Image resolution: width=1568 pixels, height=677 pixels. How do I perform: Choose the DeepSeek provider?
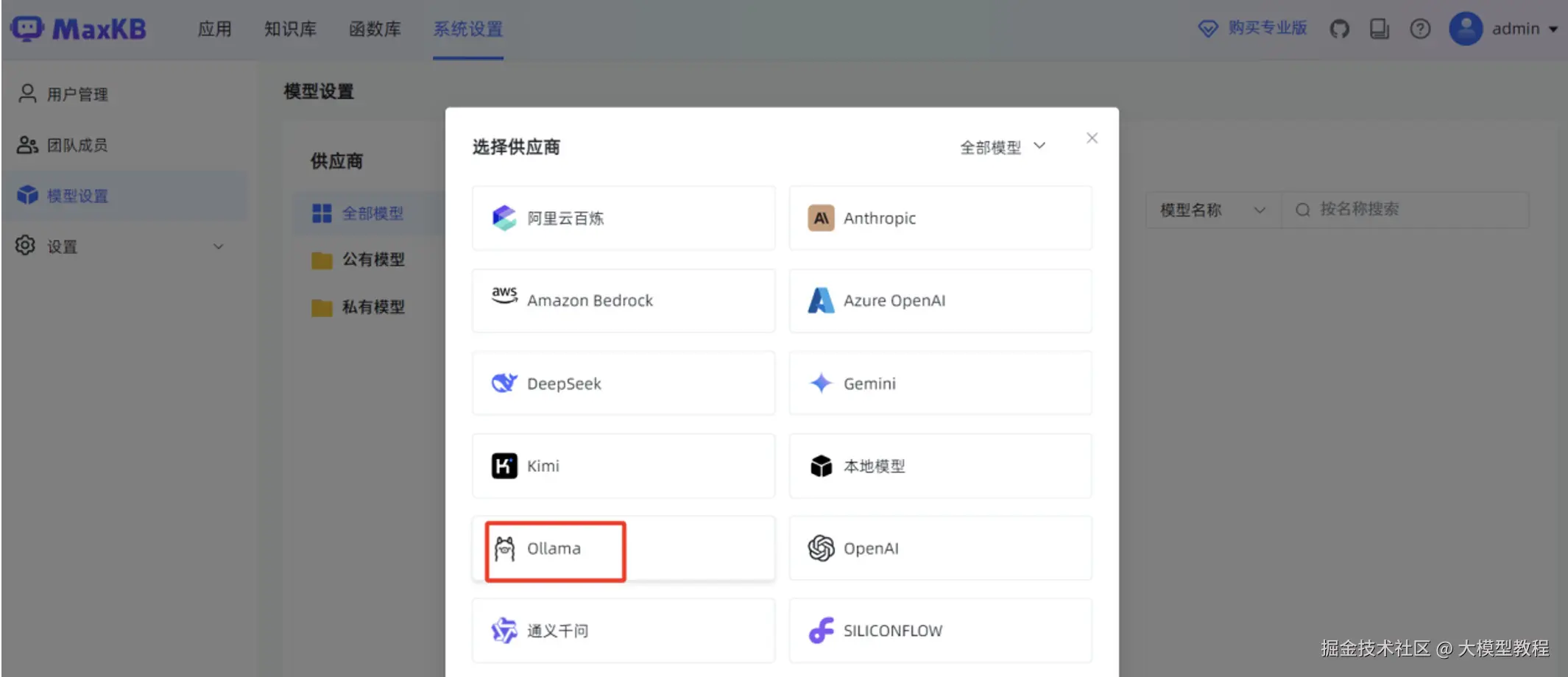[624, 383]
